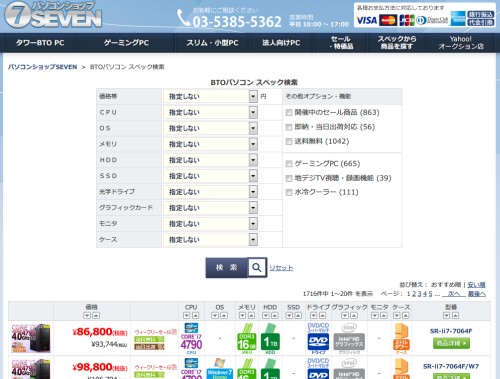Click Intel HD graphics icon in ¥86,800 row
Screen dimensions: 500x379
click(349, 338)
